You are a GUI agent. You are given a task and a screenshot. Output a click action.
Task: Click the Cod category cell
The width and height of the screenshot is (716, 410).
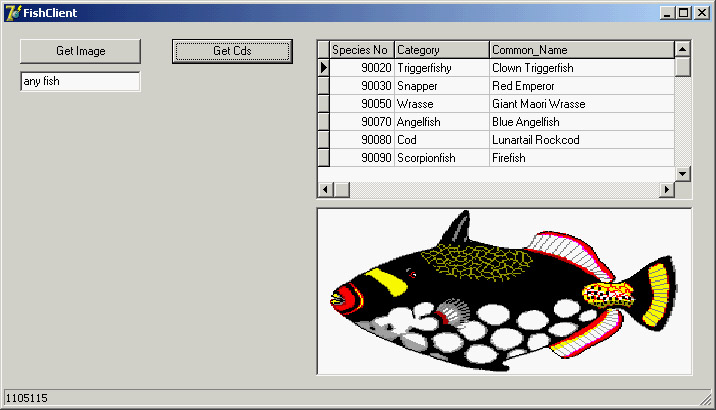441,140
